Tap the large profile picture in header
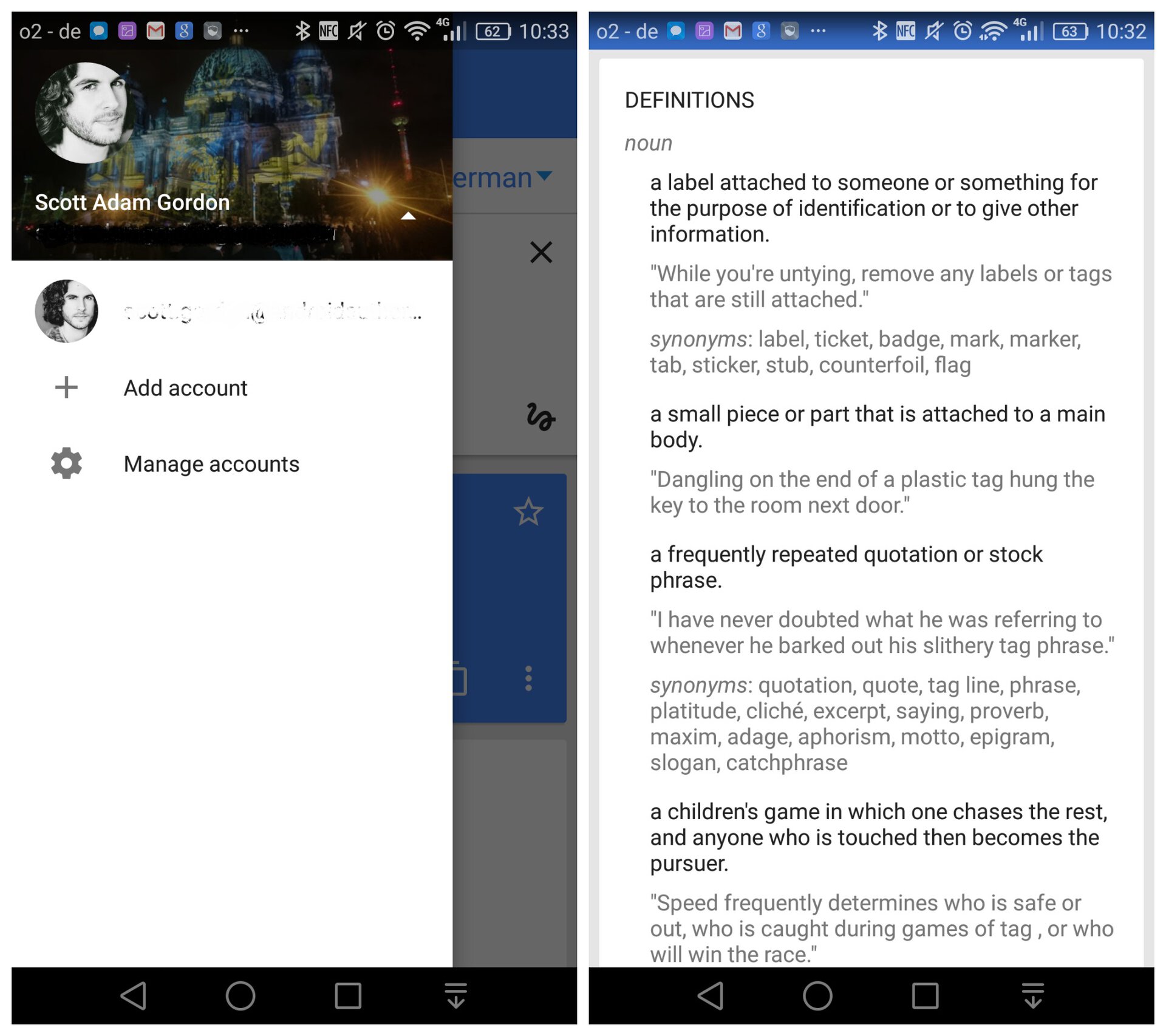 (84, 112)
